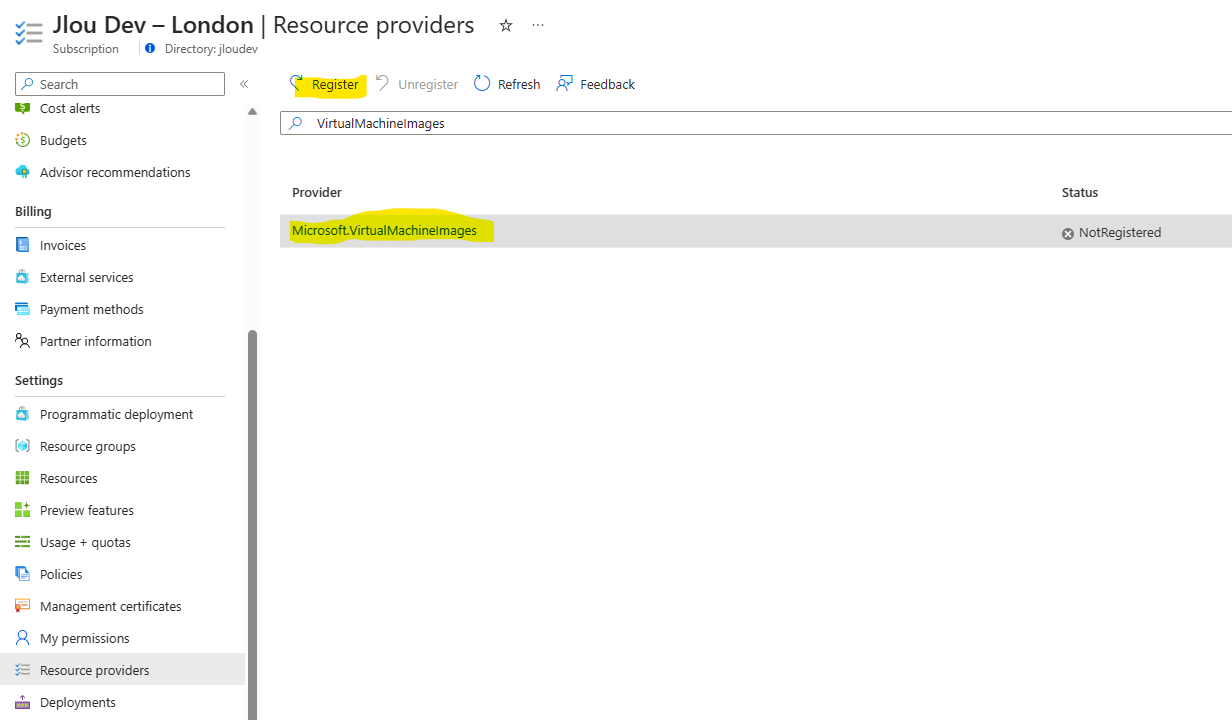
Task: Open Deployments in sidebar
Action: click(x=78, y=702)
